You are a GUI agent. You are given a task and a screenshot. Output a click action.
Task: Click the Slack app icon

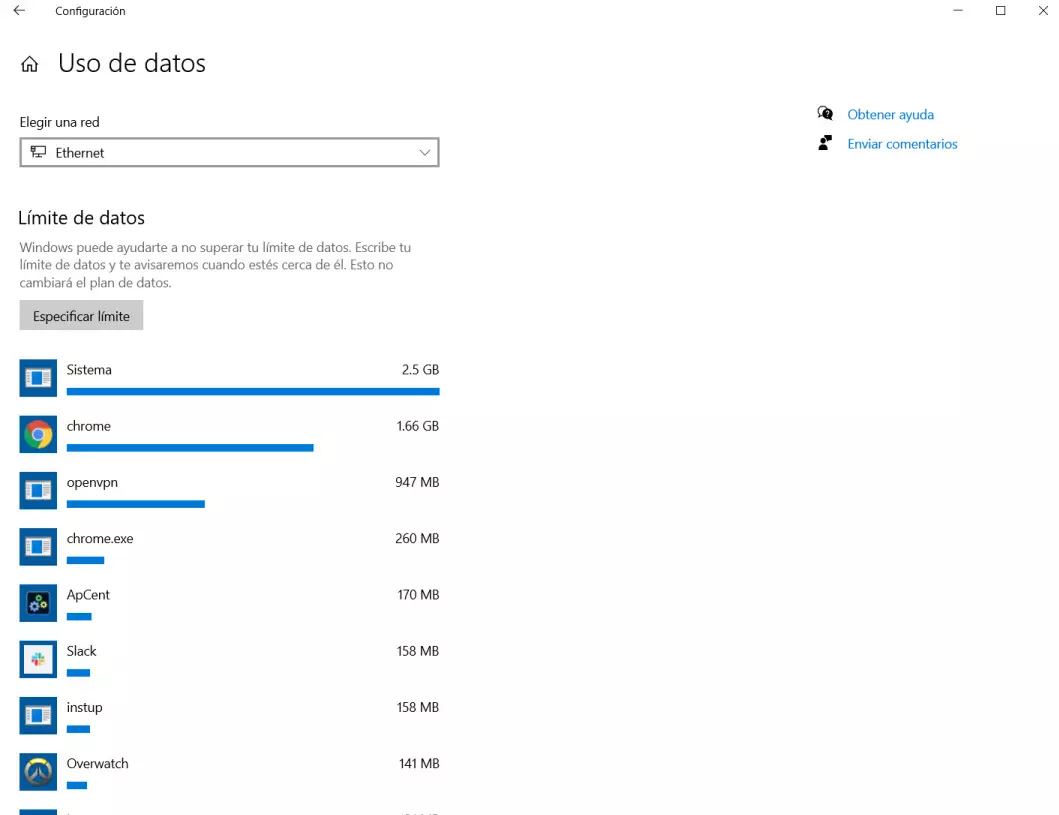tap(38, 659)
